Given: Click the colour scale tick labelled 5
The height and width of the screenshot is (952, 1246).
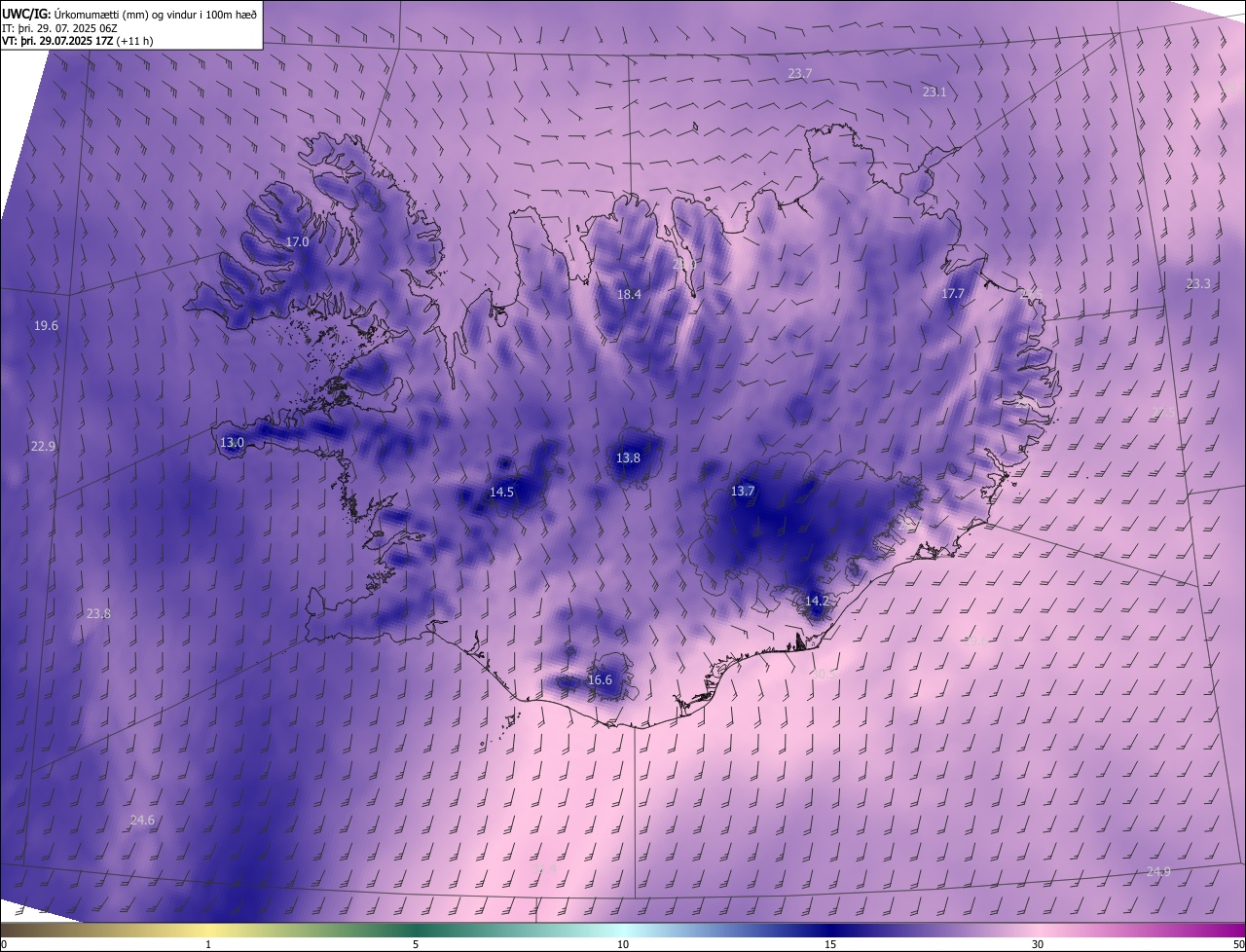Looking at the screenshot, I should click(x=416, y=944).
